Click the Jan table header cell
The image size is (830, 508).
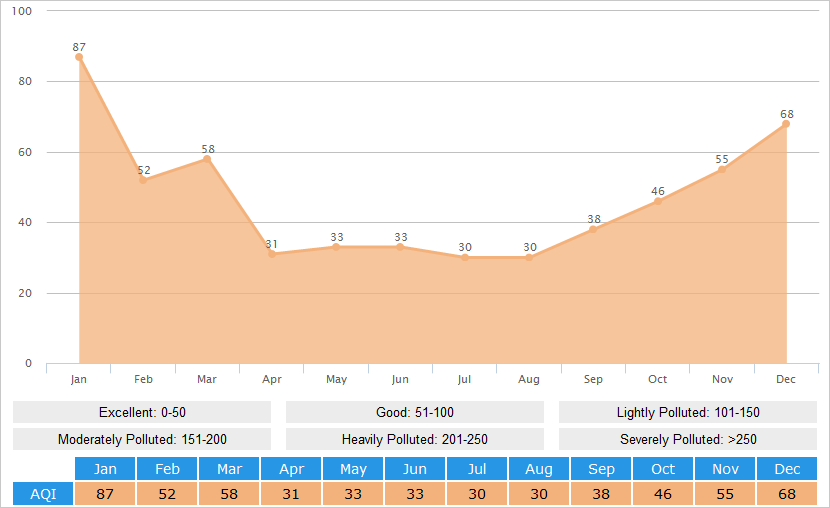click(105, 469)
